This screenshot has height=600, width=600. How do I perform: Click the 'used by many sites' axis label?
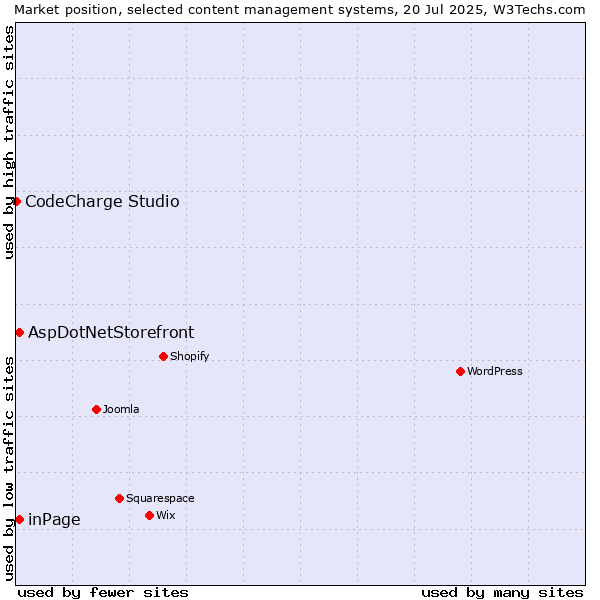(x=502, y=593)
